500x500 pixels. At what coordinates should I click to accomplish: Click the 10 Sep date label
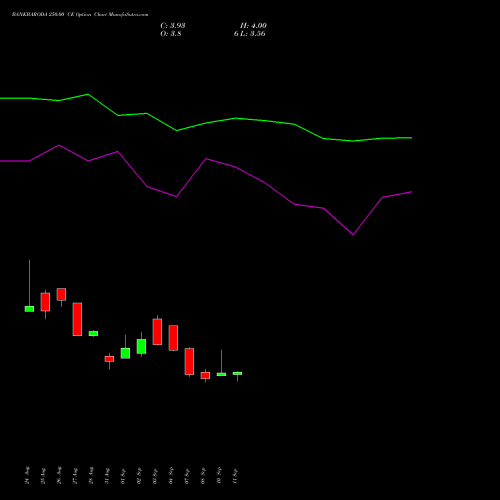(219, 475)
